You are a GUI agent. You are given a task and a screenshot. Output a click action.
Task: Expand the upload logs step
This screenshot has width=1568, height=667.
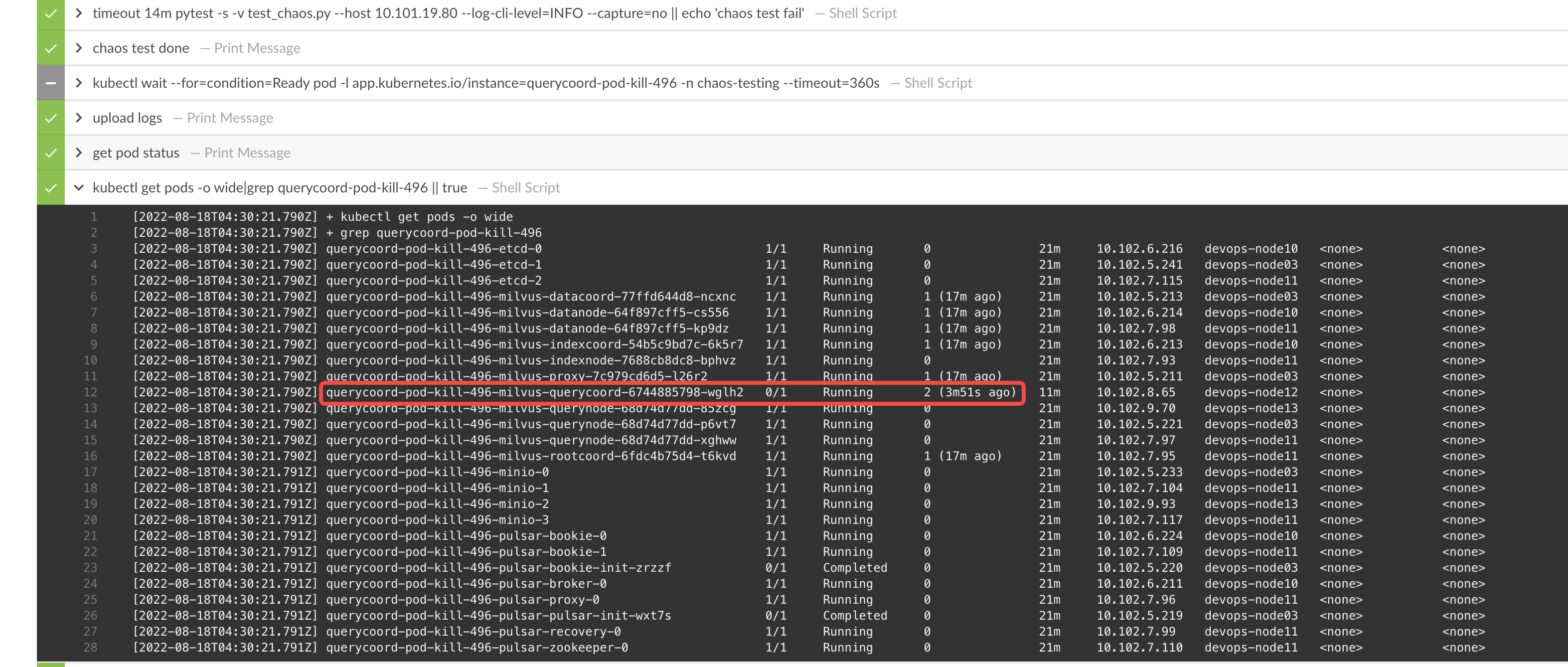pyautogui.click(x=79, y=118)
